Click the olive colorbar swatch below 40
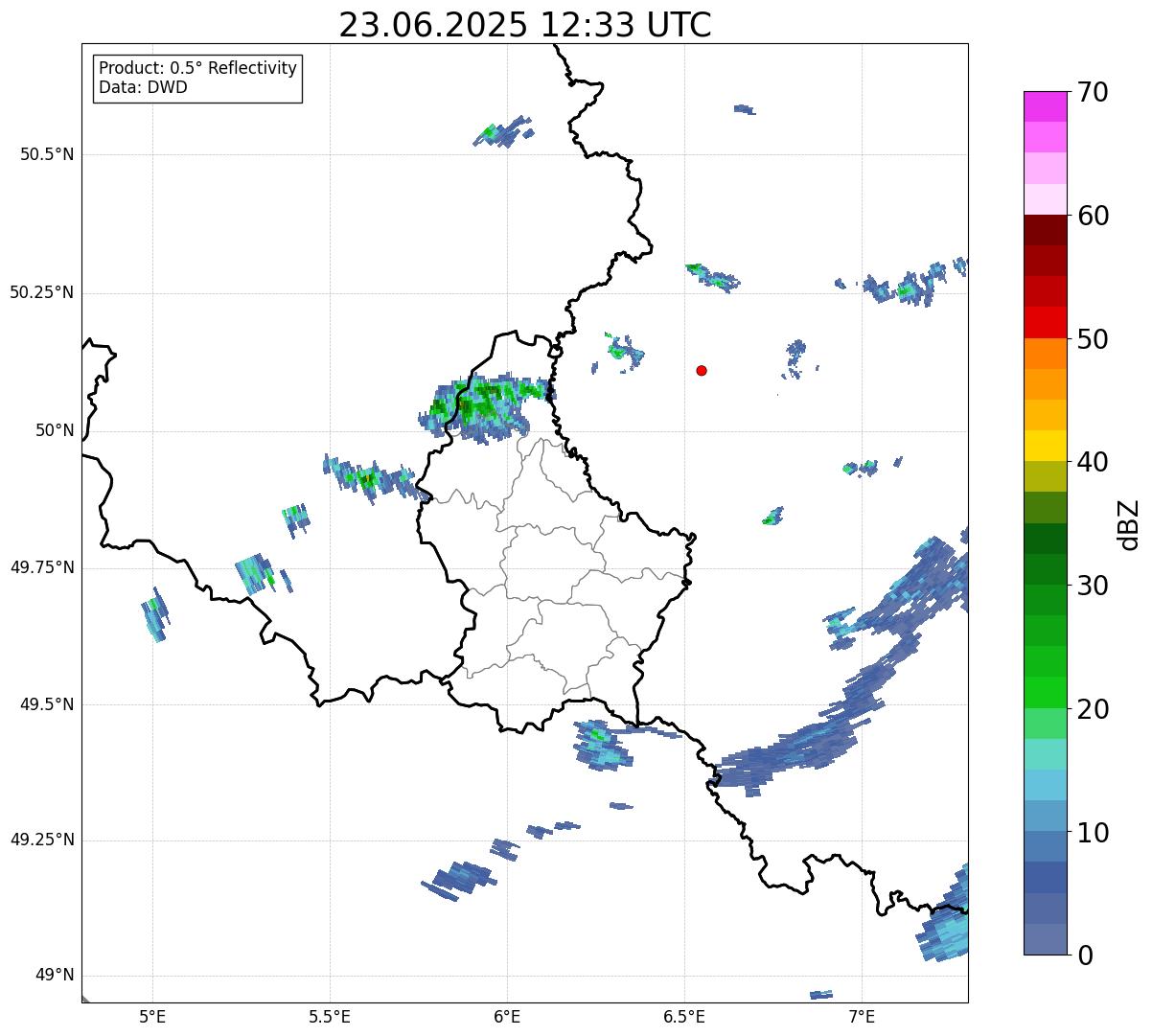 click(1045, 476)
